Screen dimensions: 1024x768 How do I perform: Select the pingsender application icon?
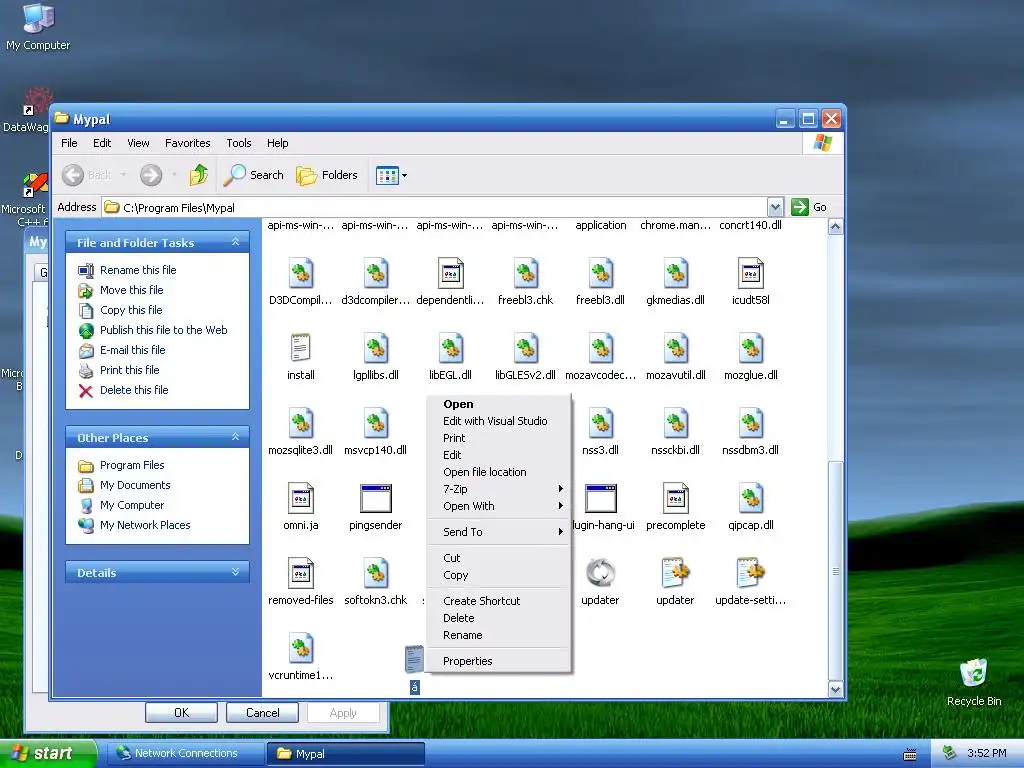click(x=376, y=498)
